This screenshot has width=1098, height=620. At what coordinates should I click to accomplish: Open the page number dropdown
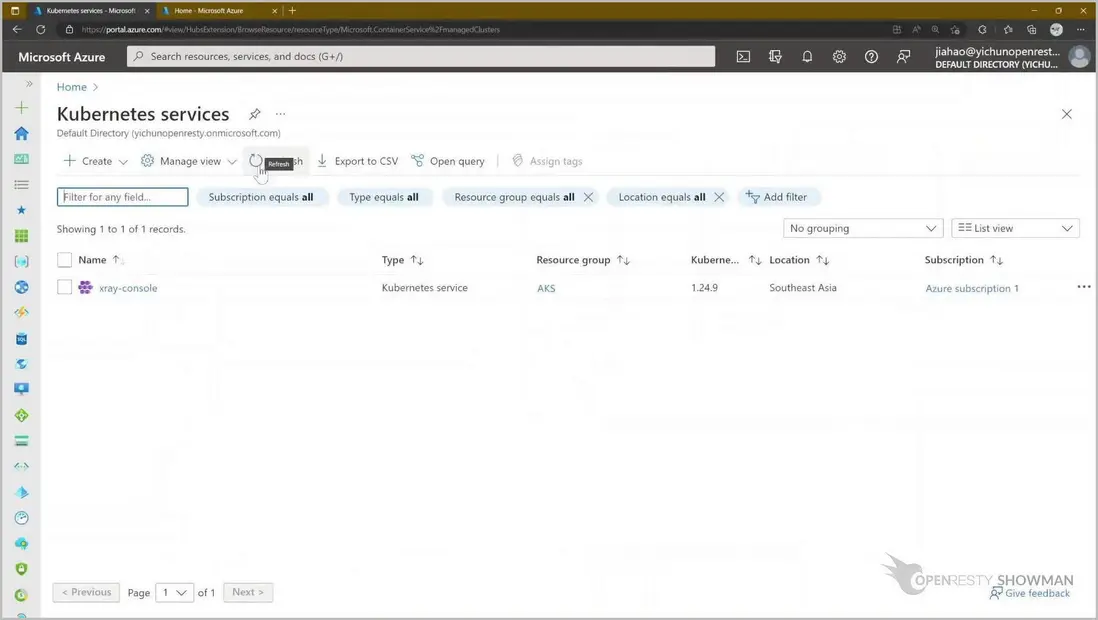(x=174, y=593)
